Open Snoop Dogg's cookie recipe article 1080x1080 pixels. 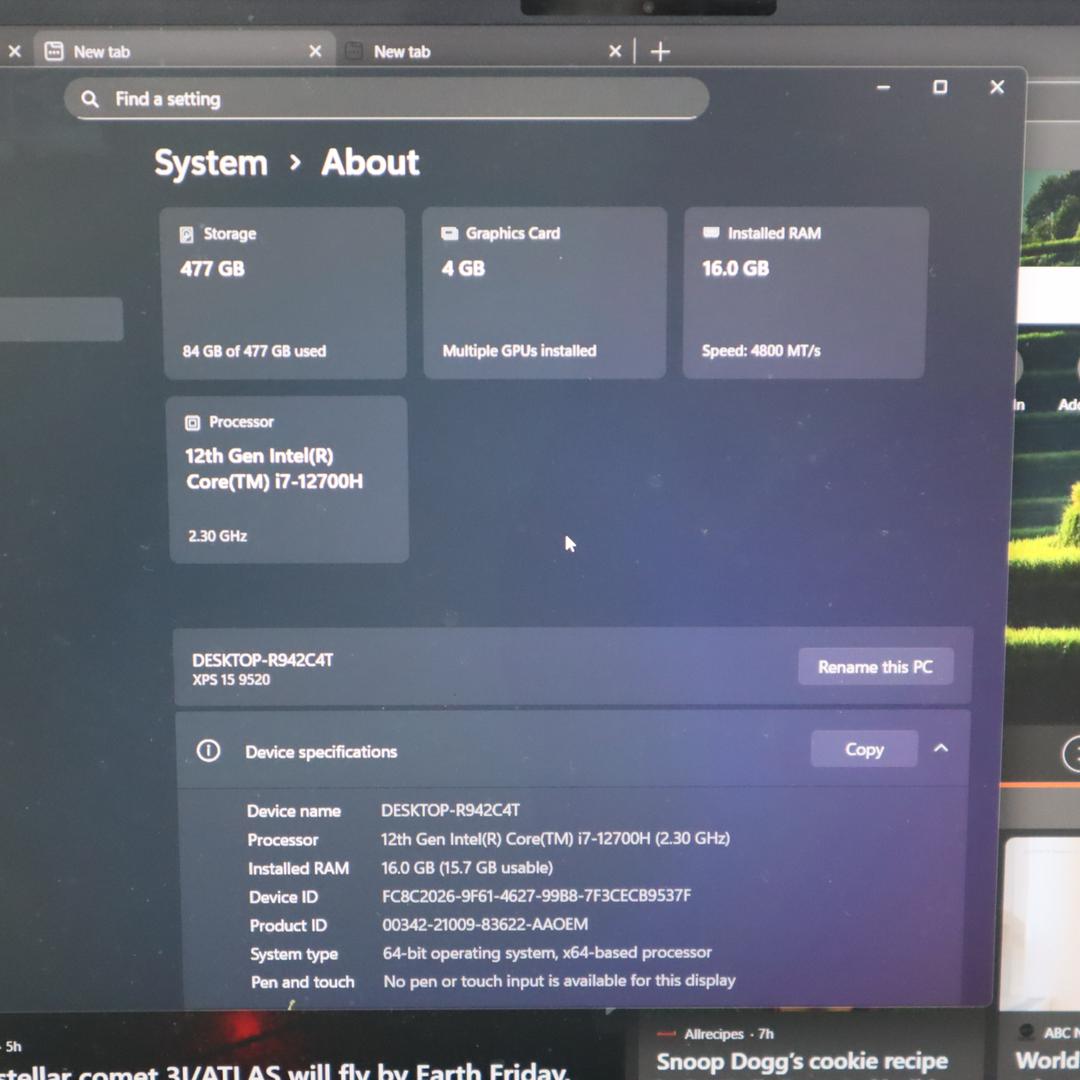pyautogui.click(x=802, y=1061)
